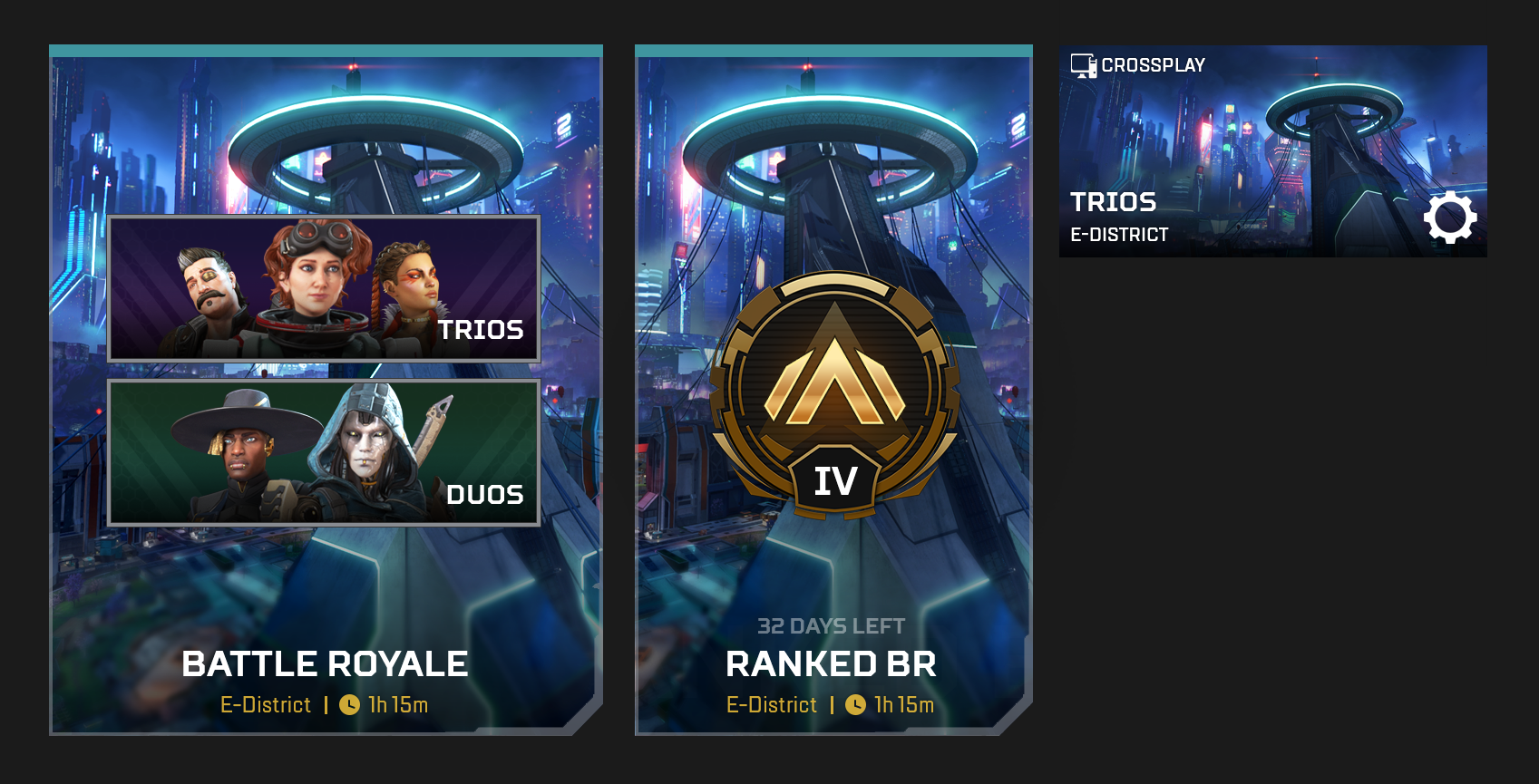Screen dimensions: 1539x784
Task: Select the IV tier emblem plate
Action: click(835, 481)
